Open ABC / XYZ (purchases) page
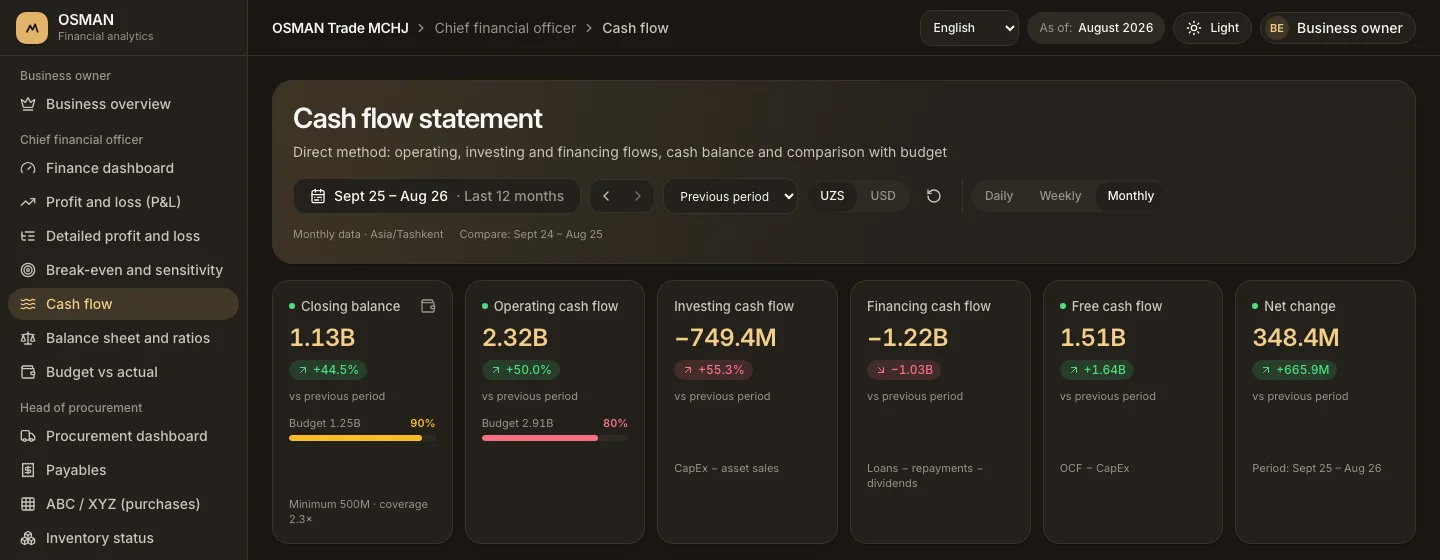 tap(123, 504)
